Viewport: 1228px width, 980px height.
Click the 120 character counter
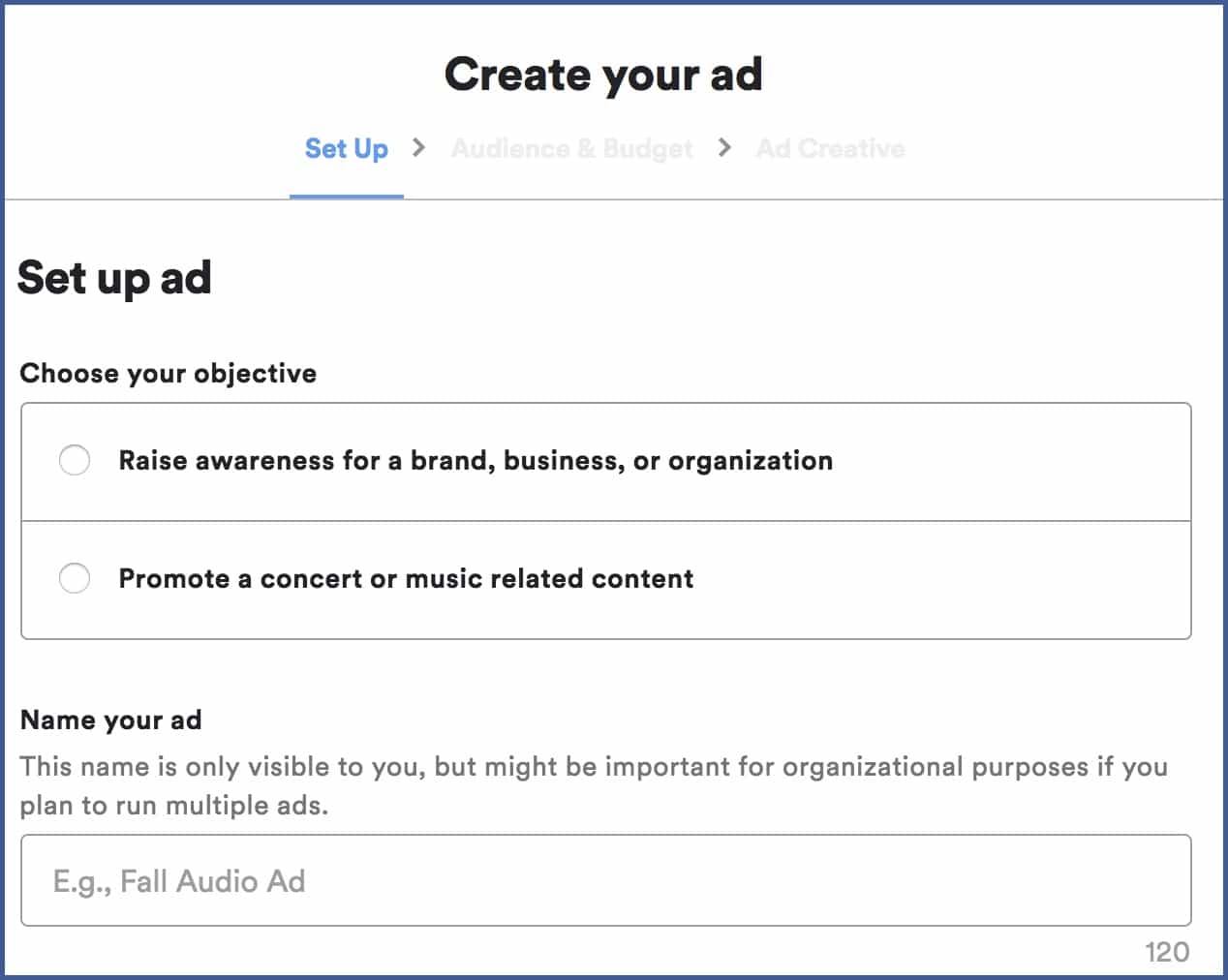[x=1167, y=952]
